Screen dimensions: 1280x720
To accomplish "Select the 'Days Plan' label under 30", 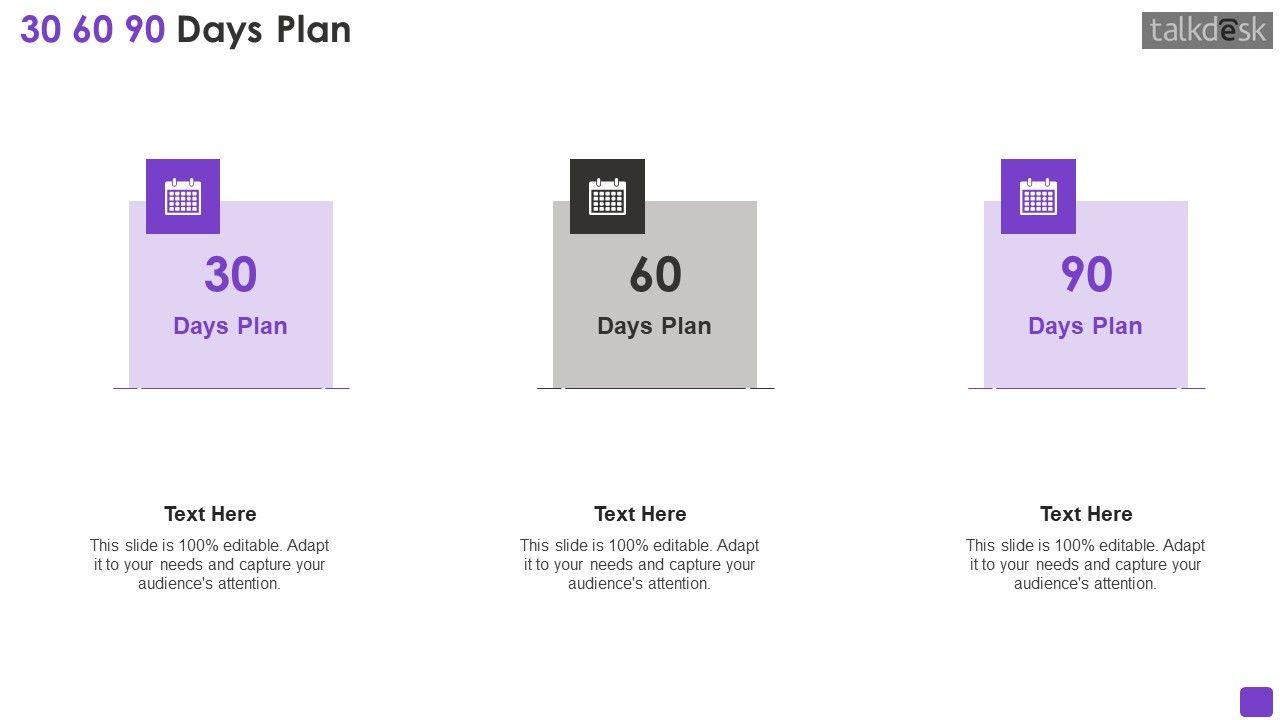I will coord(230,326).
